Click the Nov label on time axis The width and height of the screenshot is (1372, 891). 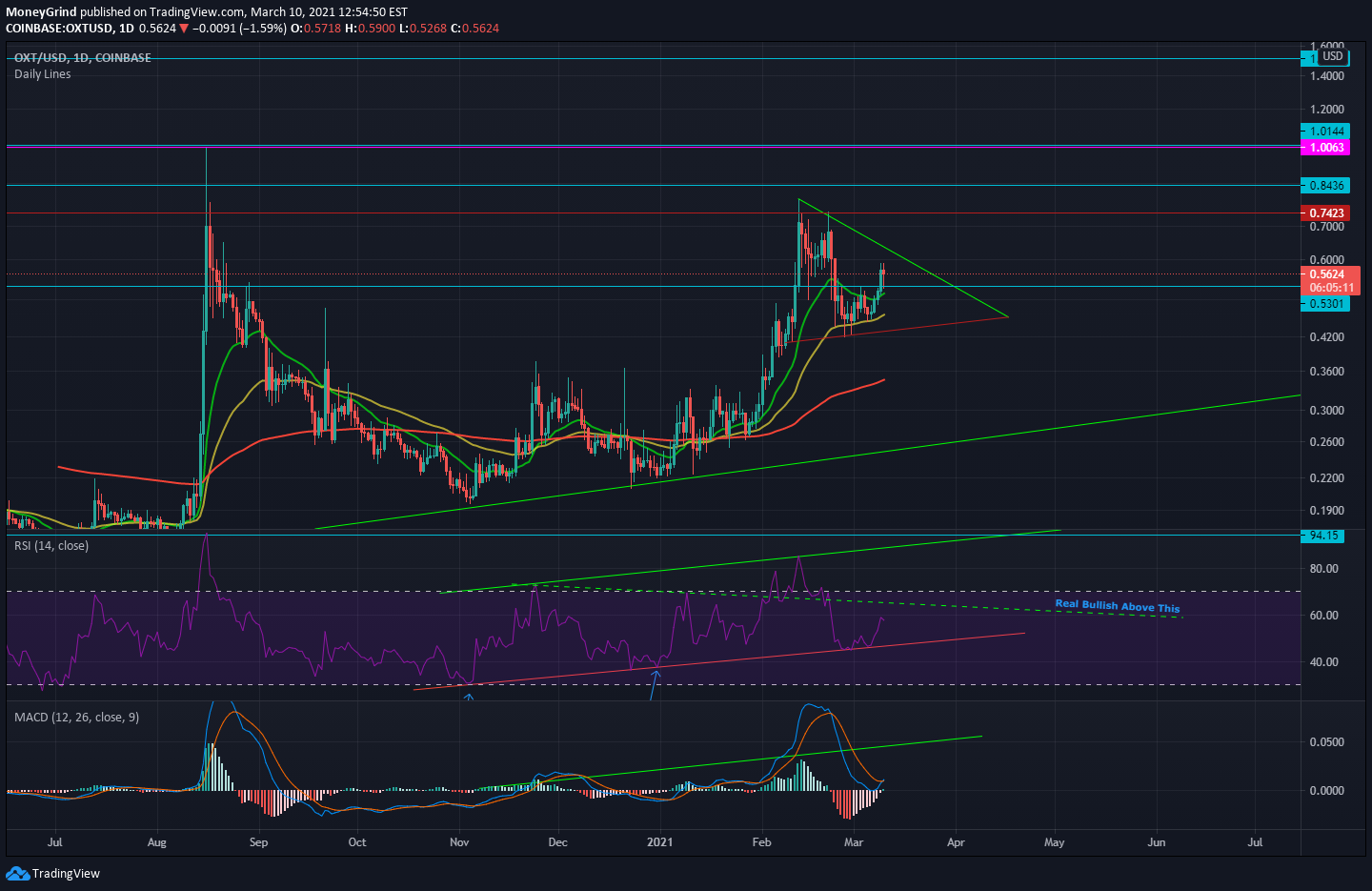(x=459, y=842)
